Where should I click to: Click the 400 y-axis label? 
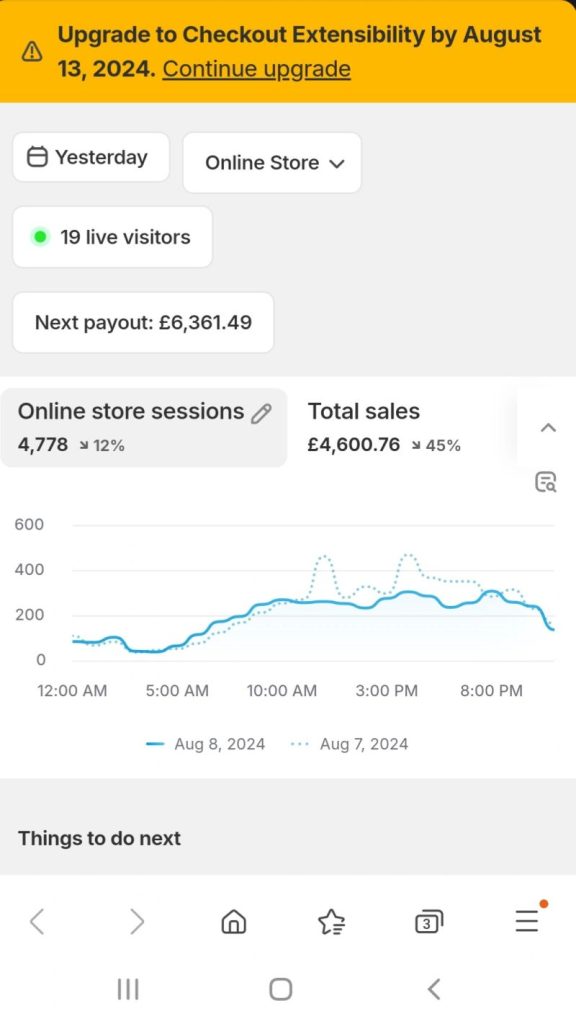tap(29, 570)
